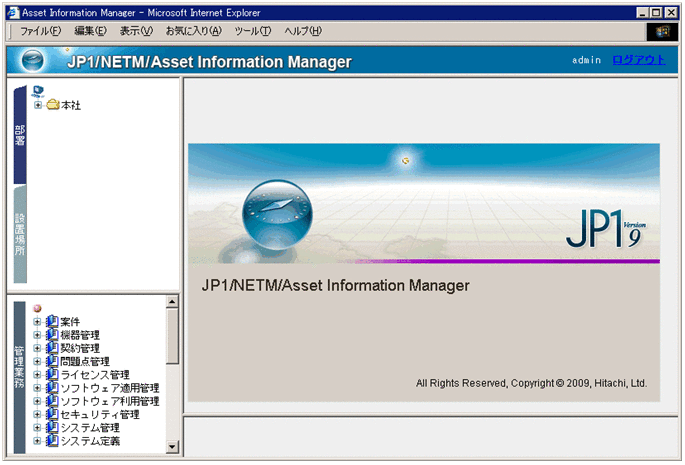Expand the セキュリティ管理 node

tap(37, 414)
